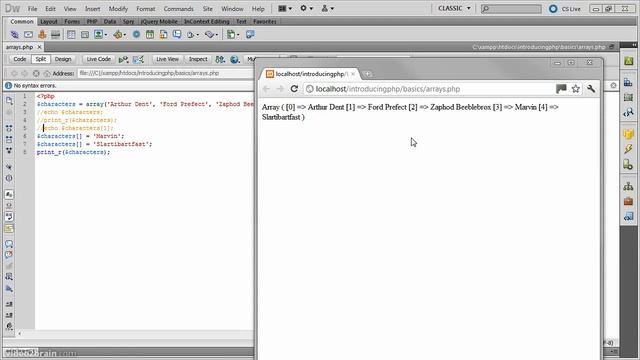This screenshot has width=640, height=360.
Task: Click Collapse Full Tag icon
Action: coord(9,128)
